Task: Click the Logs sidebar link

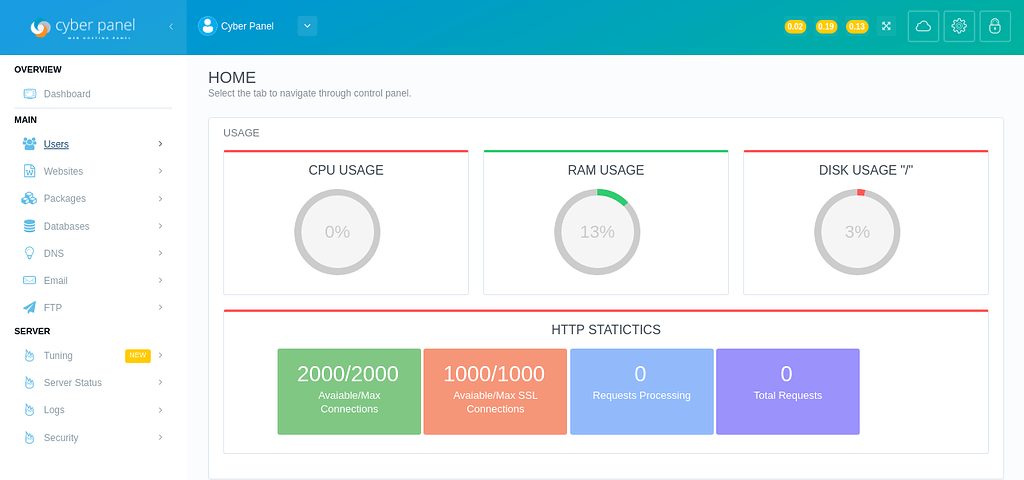Action: coord(54,410)
